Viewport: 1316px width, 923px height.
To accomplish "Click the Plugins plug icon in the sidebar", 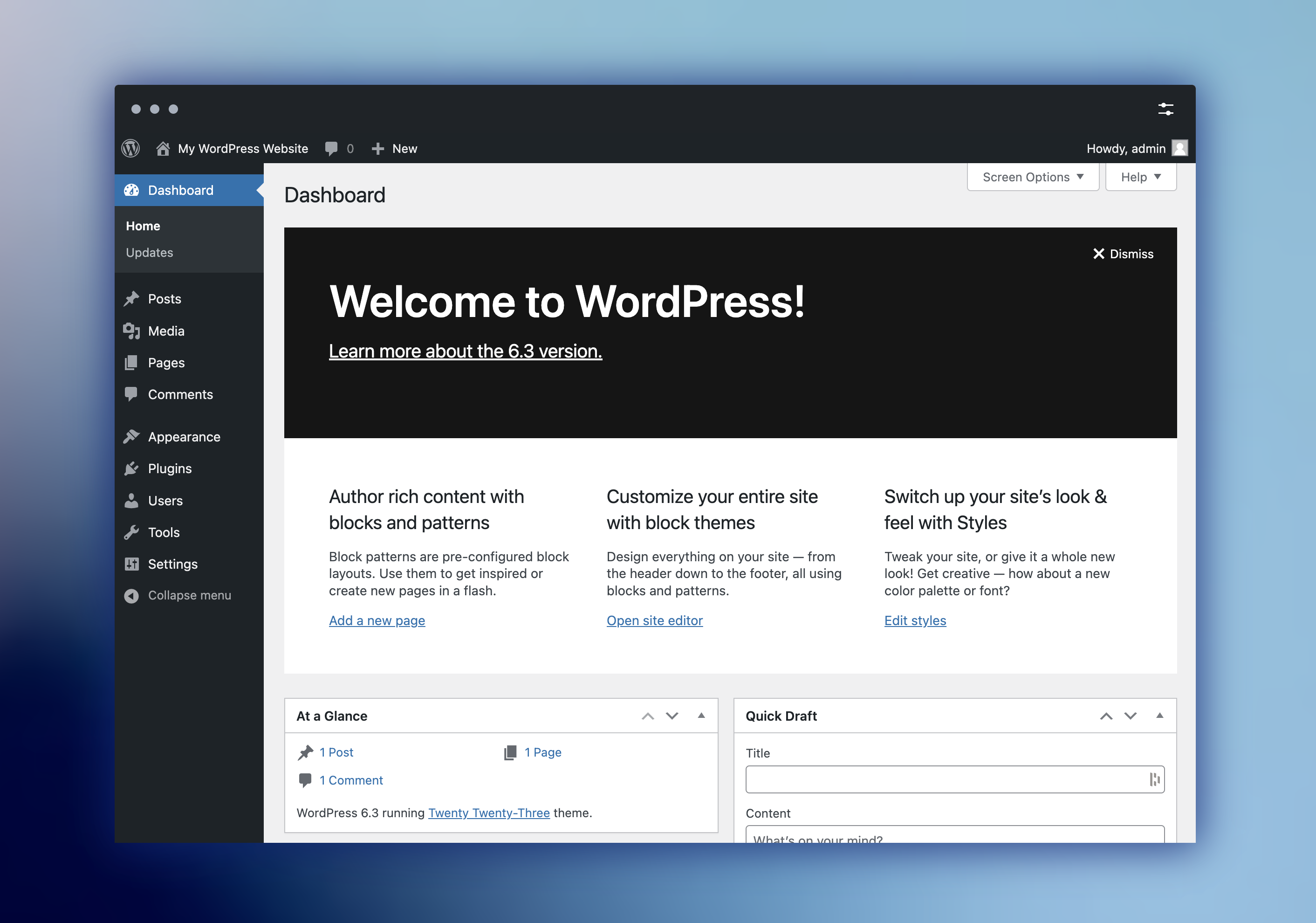I will coord(131,468).
